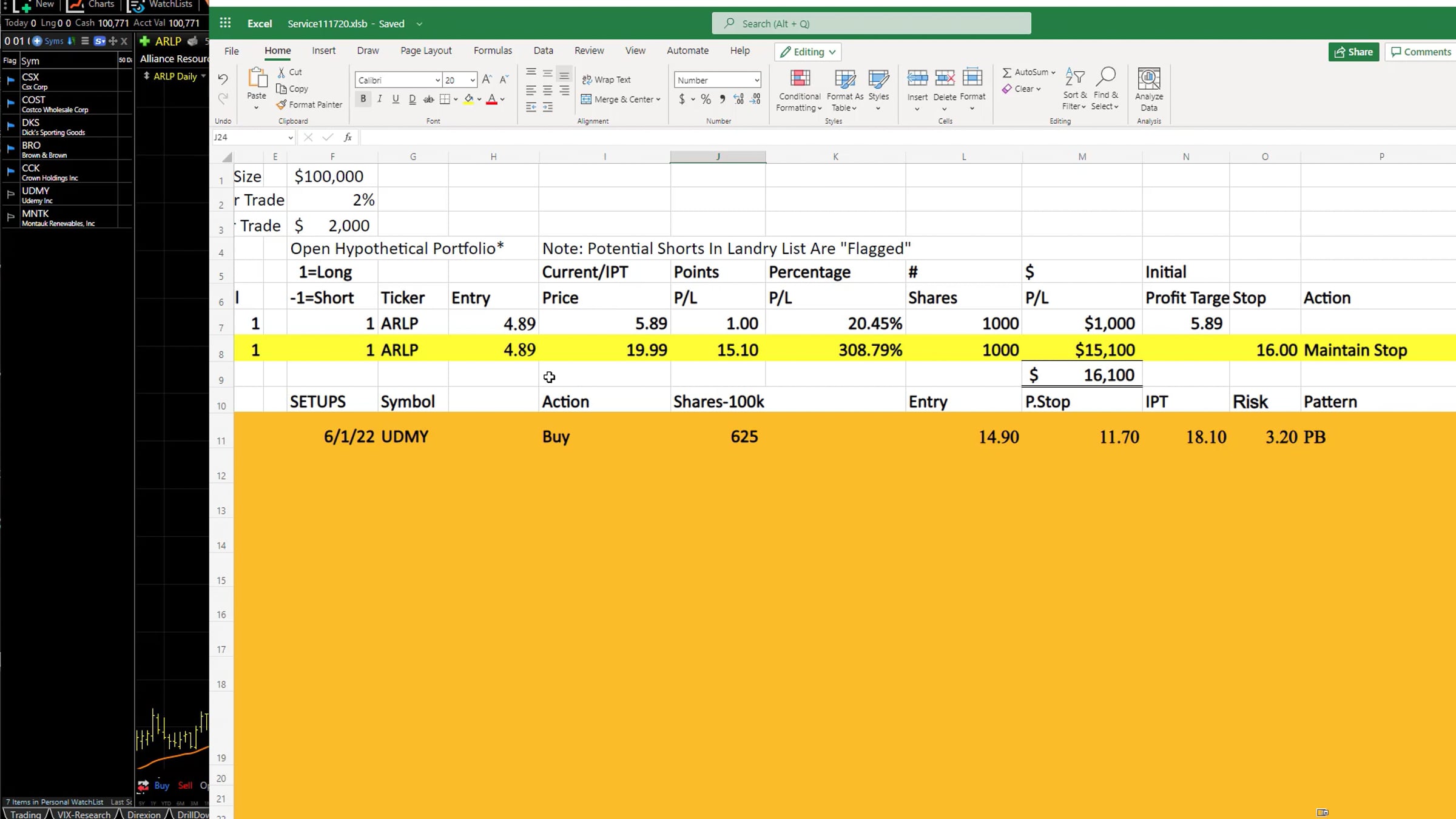This screenshot has height=819, width=1456.
Task: Click the Decrease Decimal icon
Action: pyautogui.click(x=755, y=99)
